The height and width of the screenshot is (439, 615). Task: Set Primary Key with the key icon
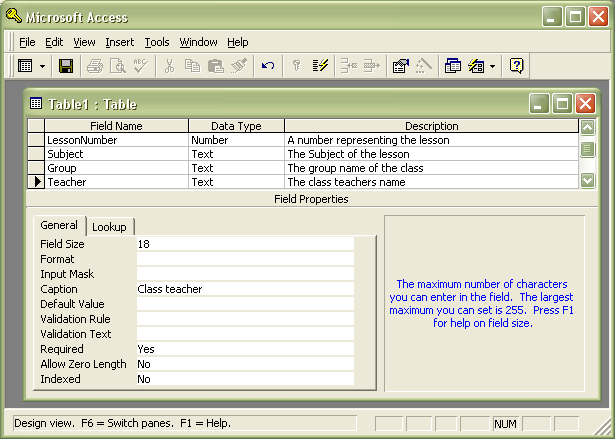[297, 66]
